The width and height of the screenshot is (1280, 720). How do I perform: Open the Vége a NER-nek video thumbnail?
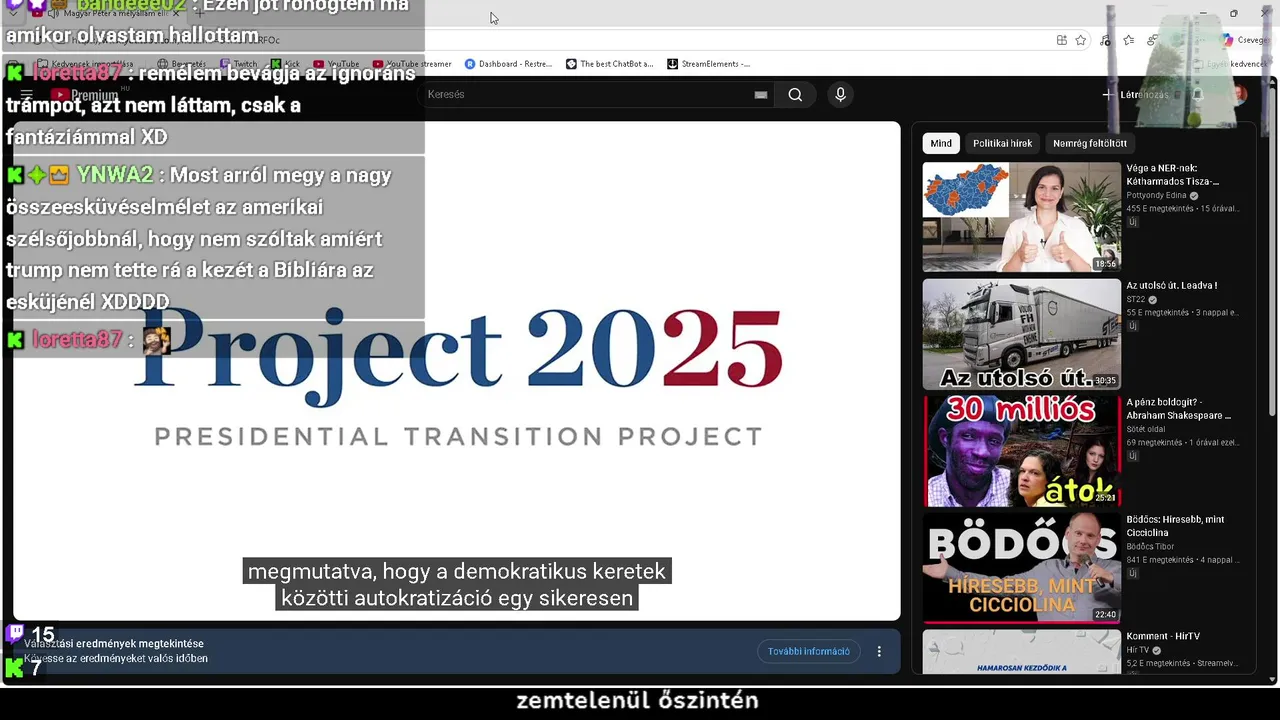pos(1021,217)
